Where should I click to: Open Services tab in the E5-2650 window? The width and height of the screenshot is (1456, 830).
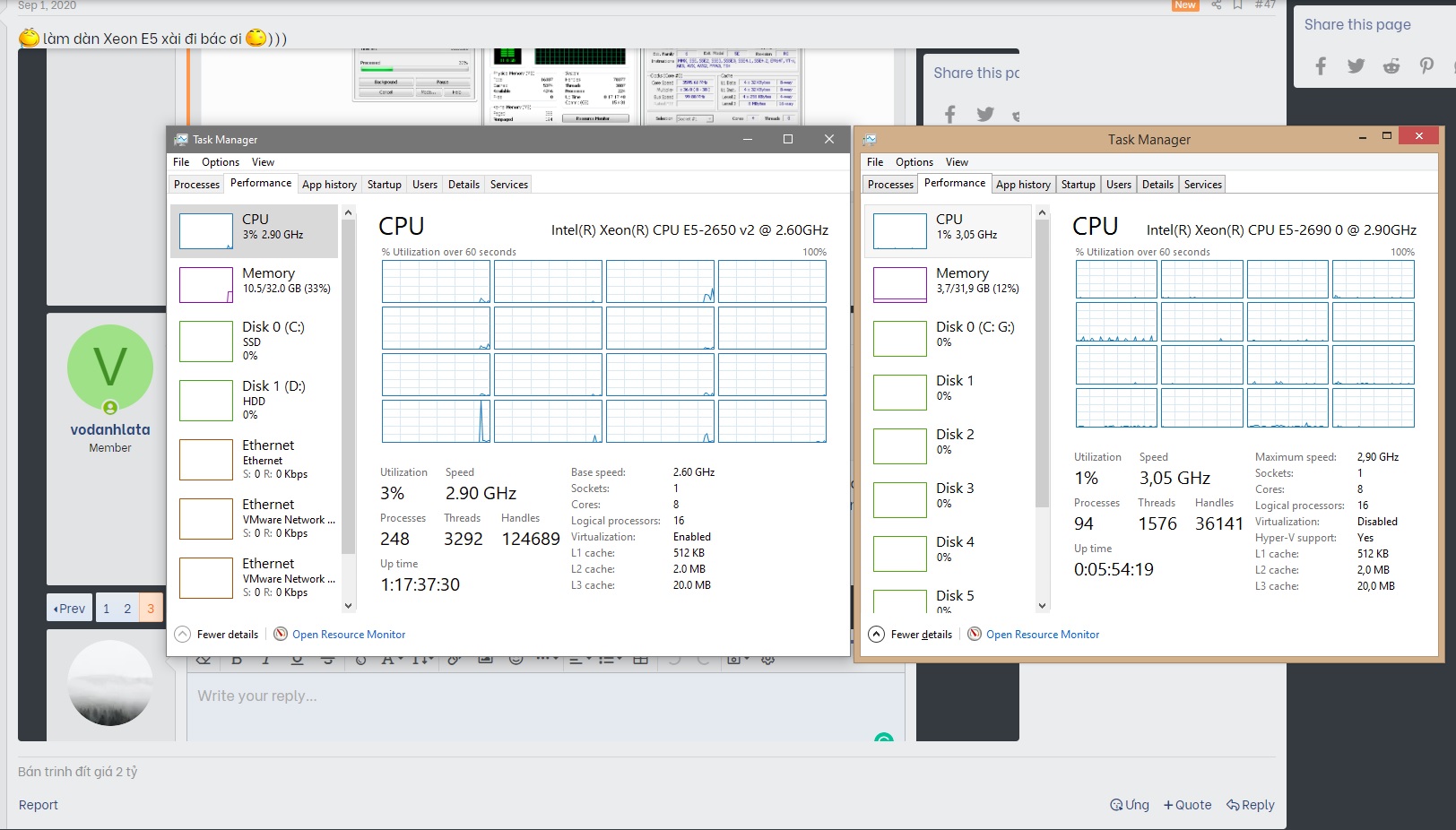[x=509, y=185]
